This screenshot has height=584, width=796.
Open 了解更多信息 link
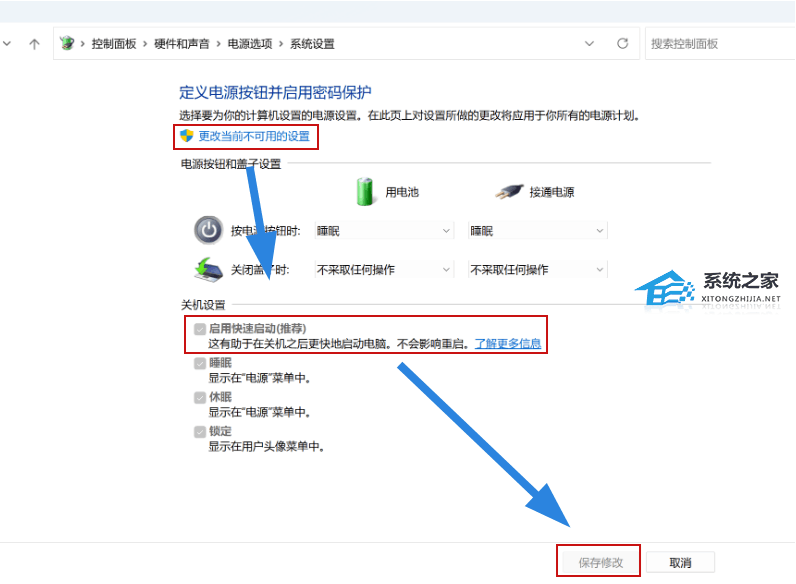tap(508, 344)
